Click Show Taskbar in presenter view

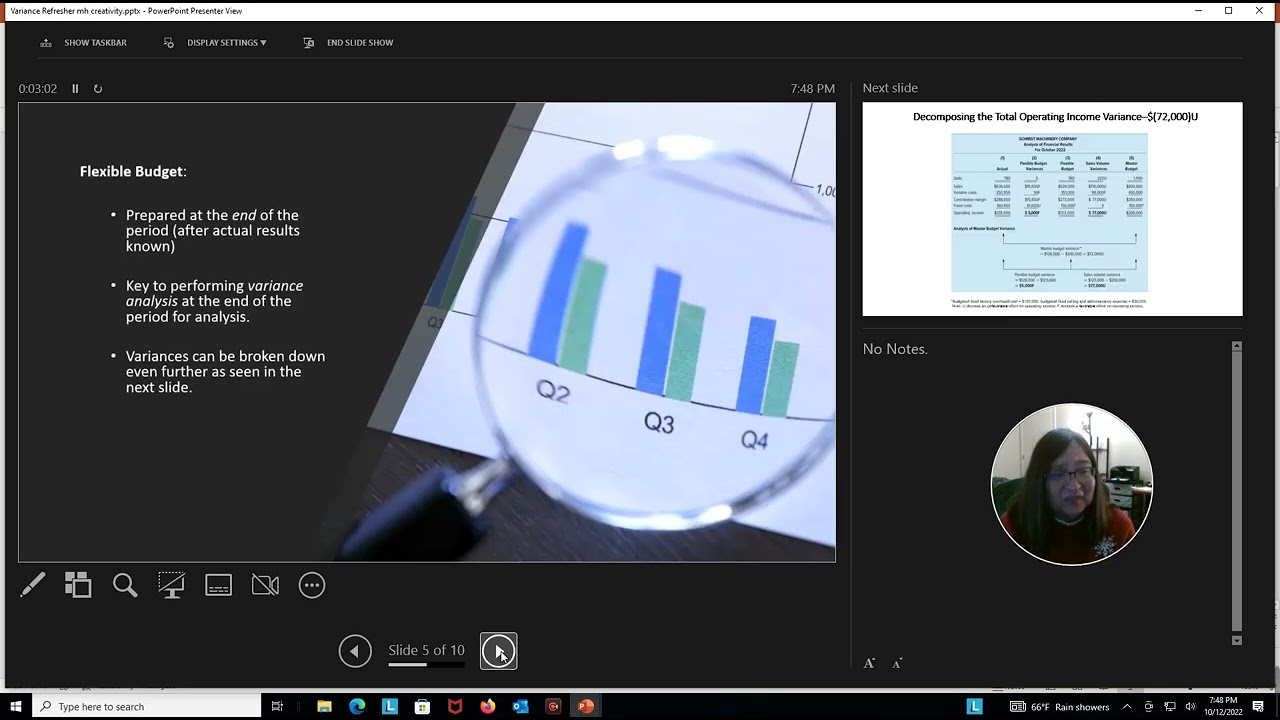[x=84, y=43]
